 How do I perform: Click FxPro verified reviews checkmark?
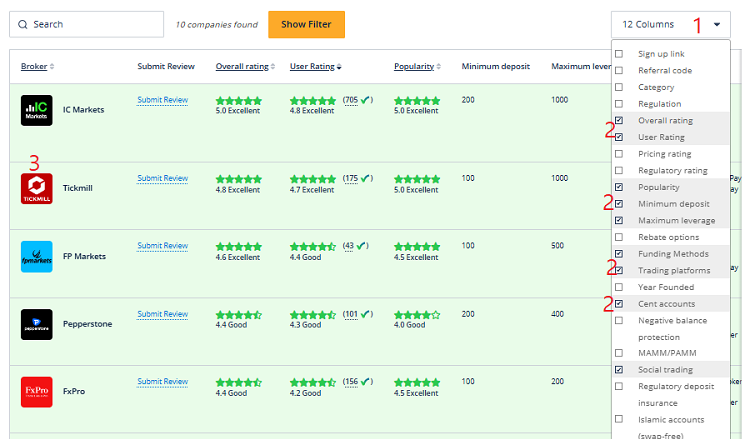click(365, 382)
